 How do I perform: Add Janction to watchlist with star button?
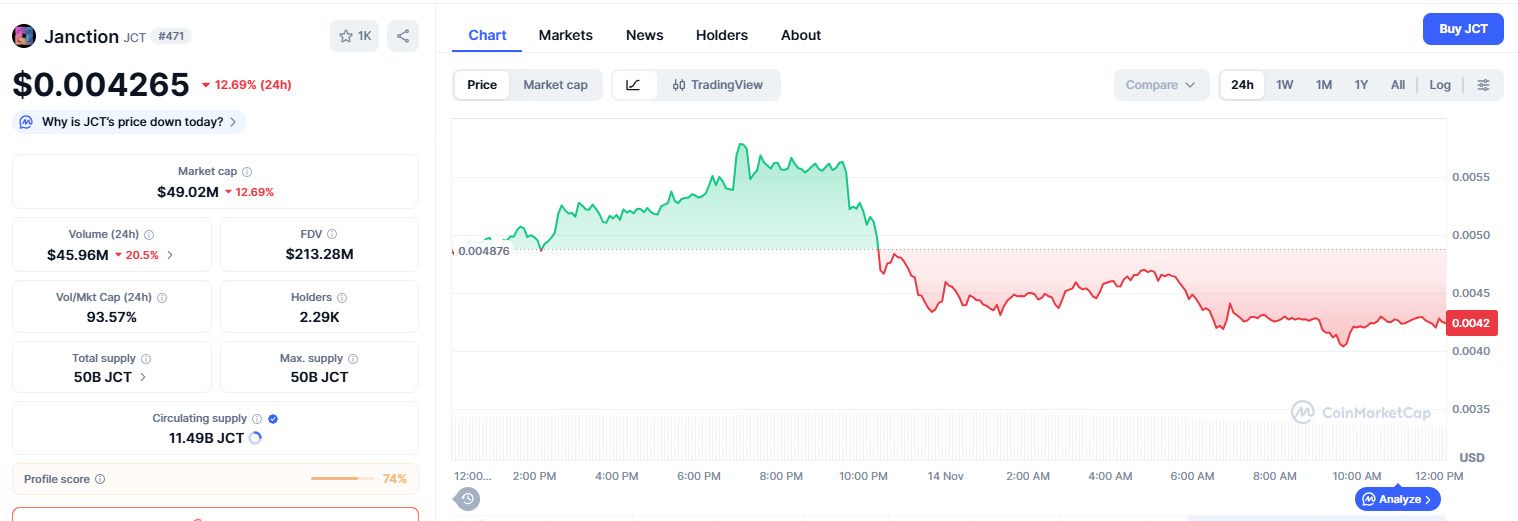point(355,36)
